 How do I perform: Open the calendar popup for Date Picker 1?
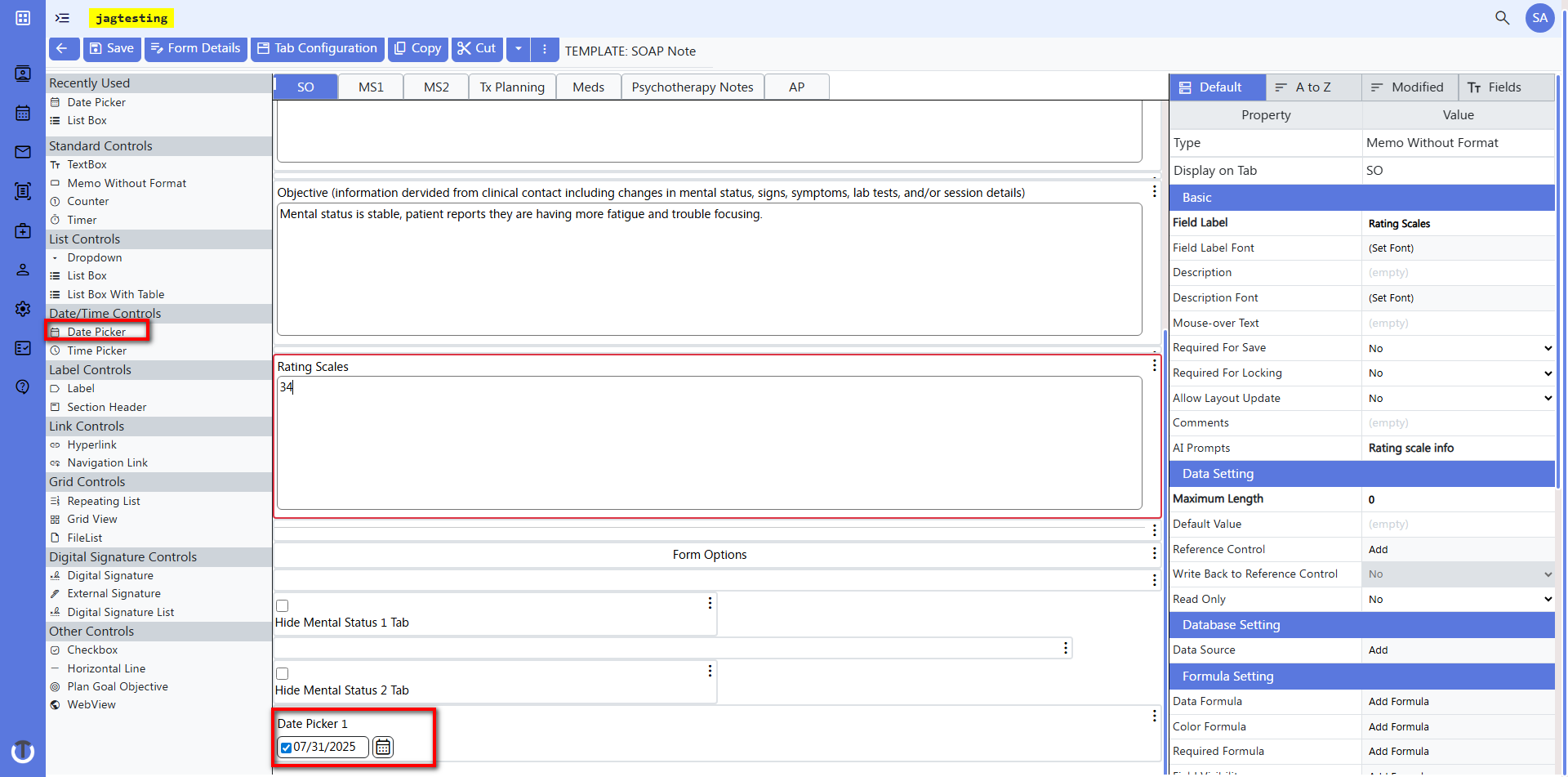click(x=382, y=747)
